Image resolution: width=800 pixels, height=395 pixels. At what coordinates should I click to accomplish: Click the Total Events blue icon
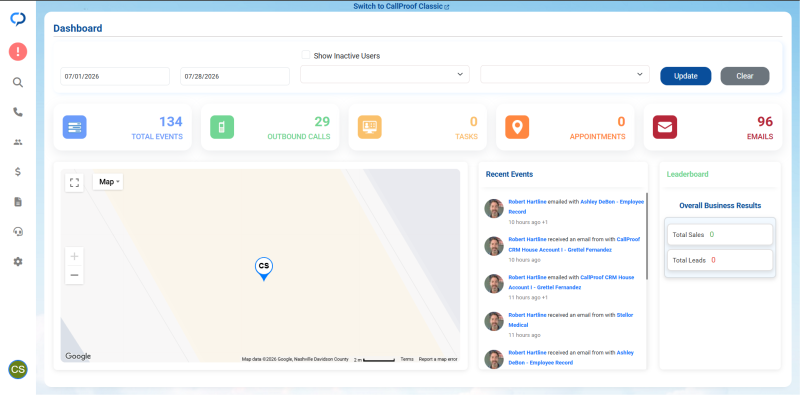pos(74,127)
